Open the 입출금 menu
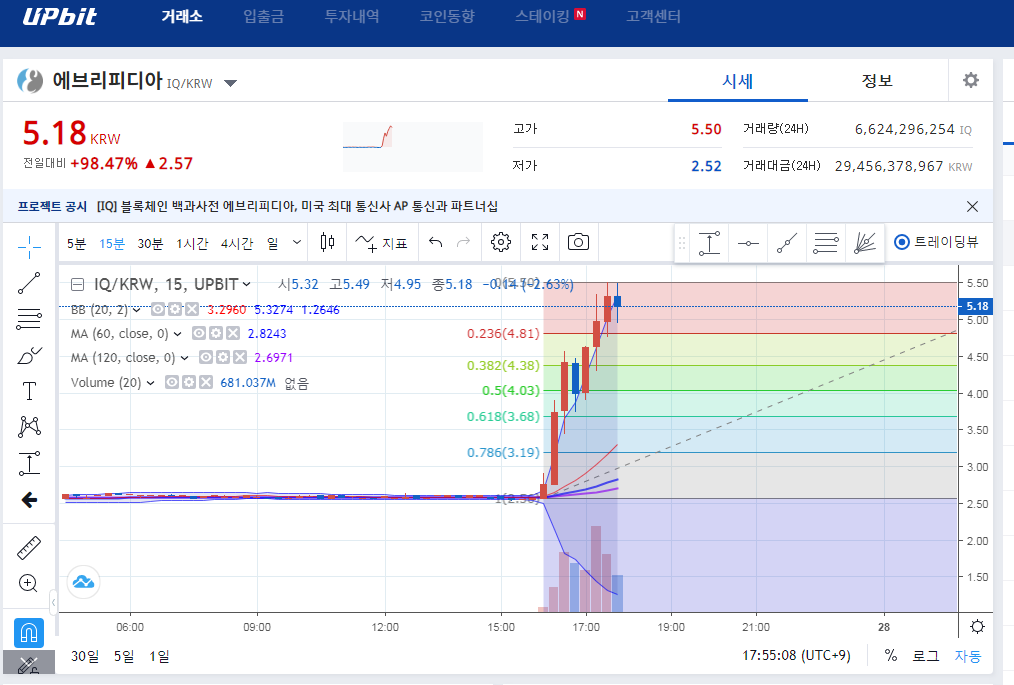This screenshot has width=1014, height=685. (x=264, y=16)
